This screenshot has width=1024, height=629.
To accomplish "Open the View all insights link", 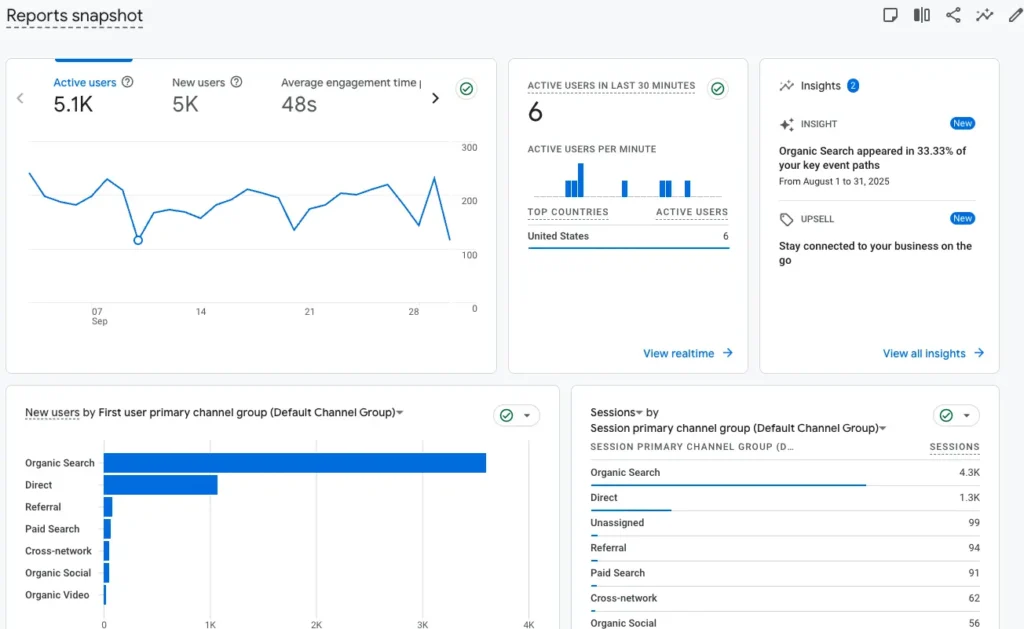I will [933, 353].
